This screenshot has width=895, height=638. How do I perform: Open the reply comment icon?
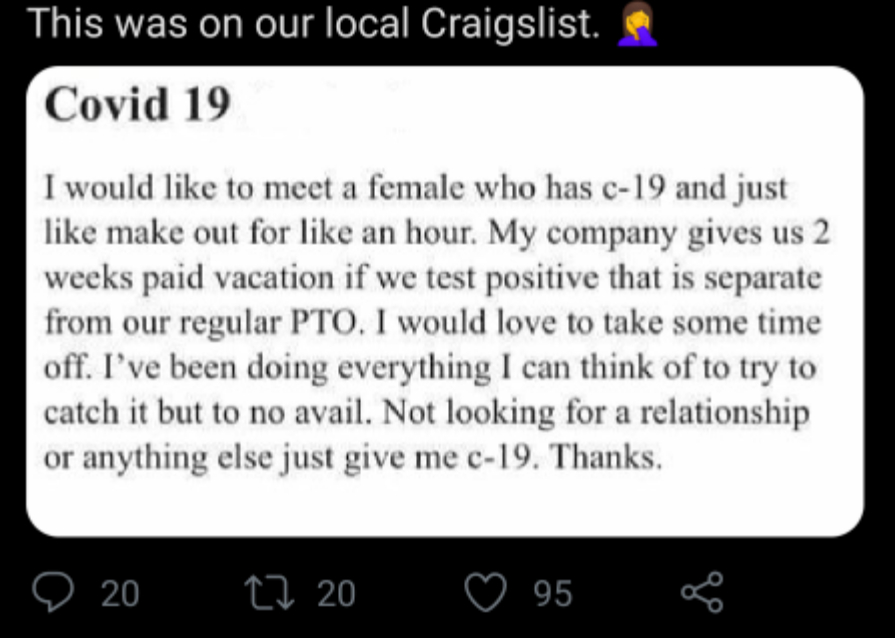(53, 592)
